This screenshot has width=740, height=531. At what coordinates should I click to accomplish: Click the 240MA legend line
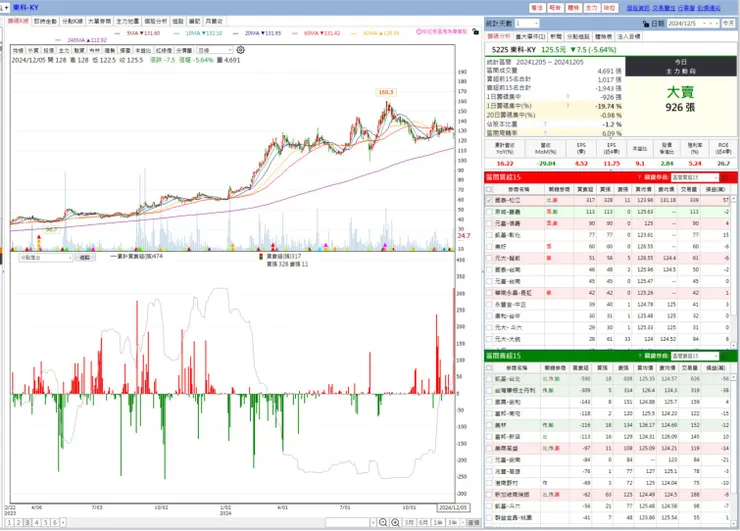point(81,40)
